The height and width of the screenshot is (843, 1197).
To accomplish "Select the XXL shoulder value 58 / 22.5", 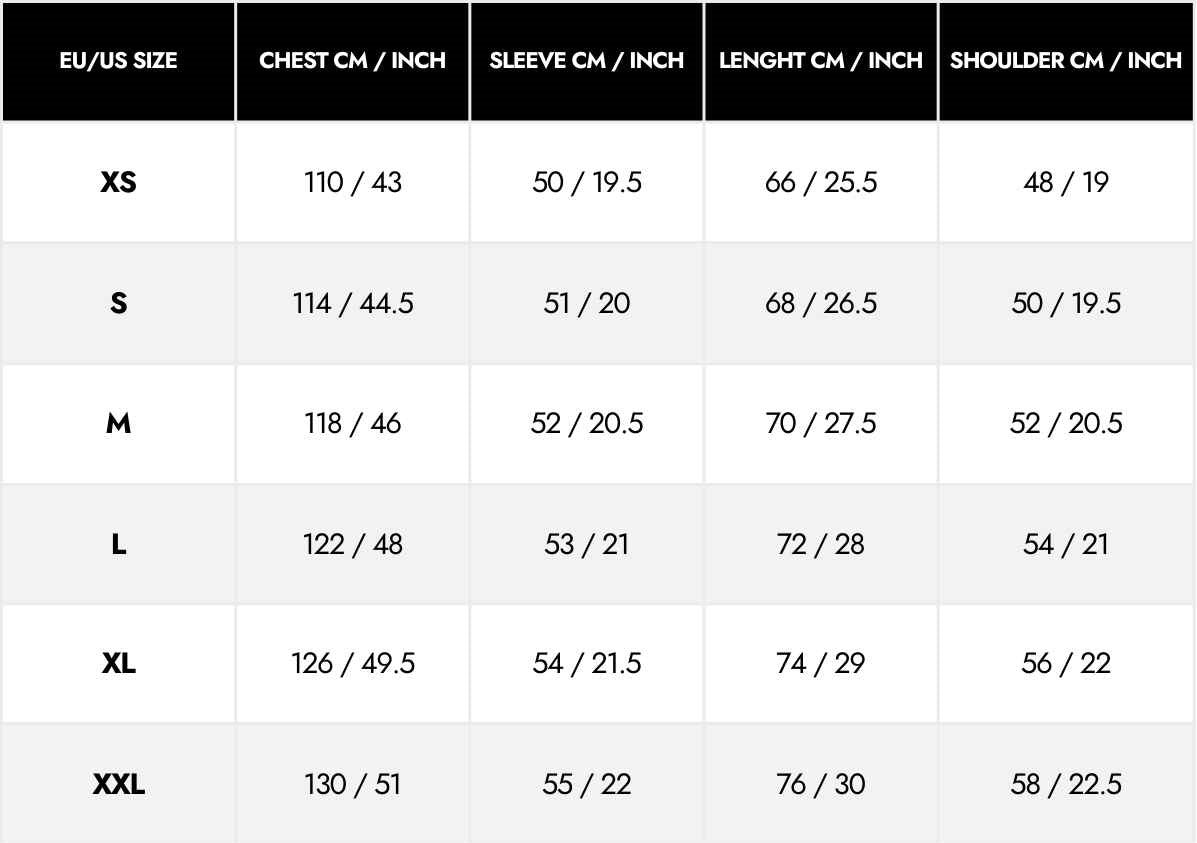I will (x=1066, y=784).
